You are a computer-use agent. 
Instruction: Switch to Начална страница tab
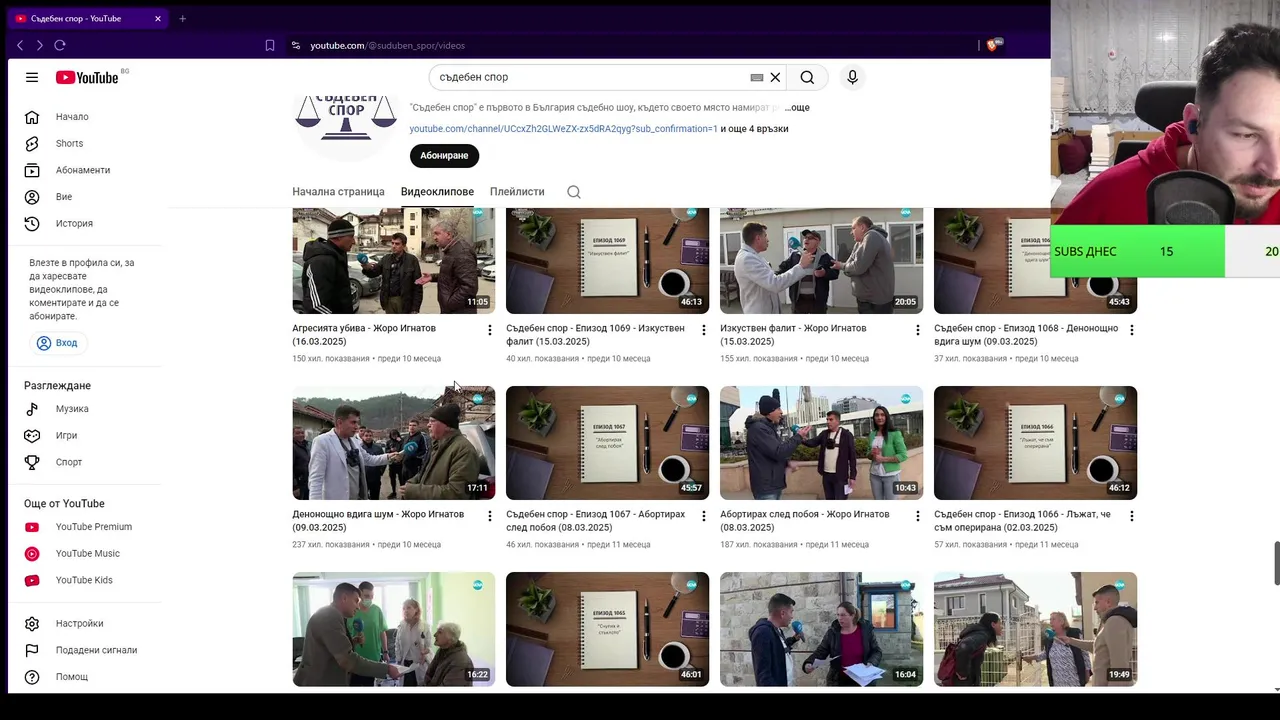[x=338, y=191]
